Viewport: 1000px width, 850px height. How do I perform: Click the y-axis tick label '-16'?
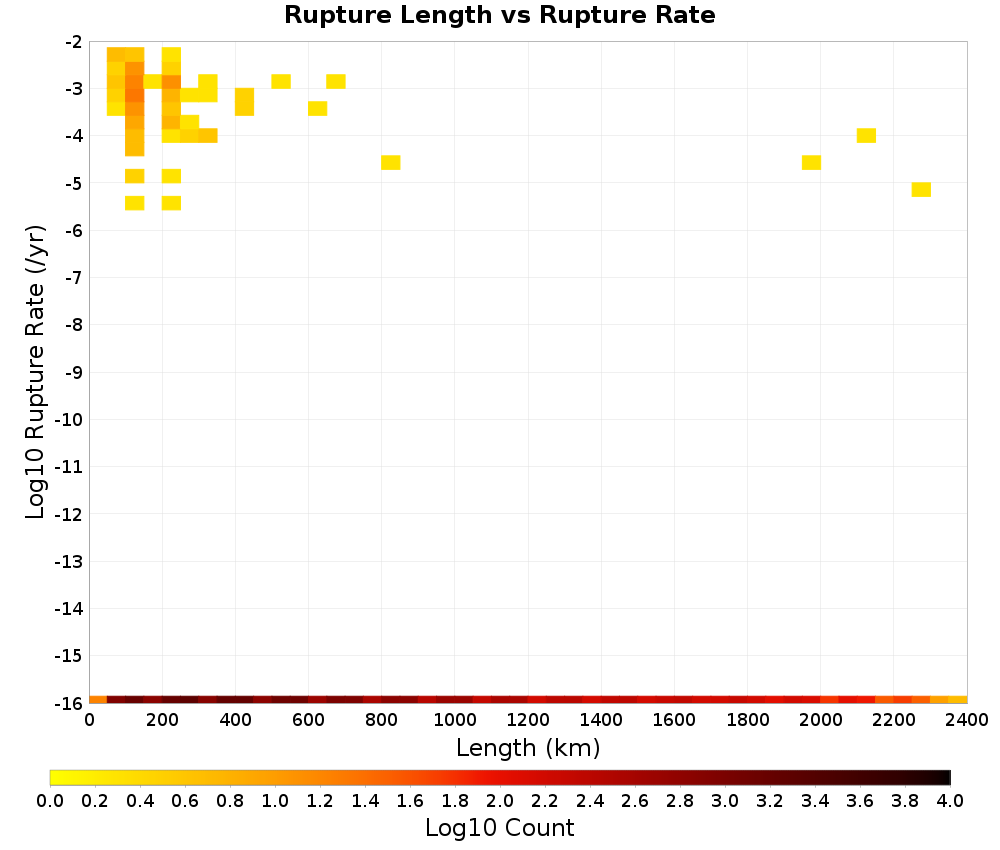(x=69, y=703)
